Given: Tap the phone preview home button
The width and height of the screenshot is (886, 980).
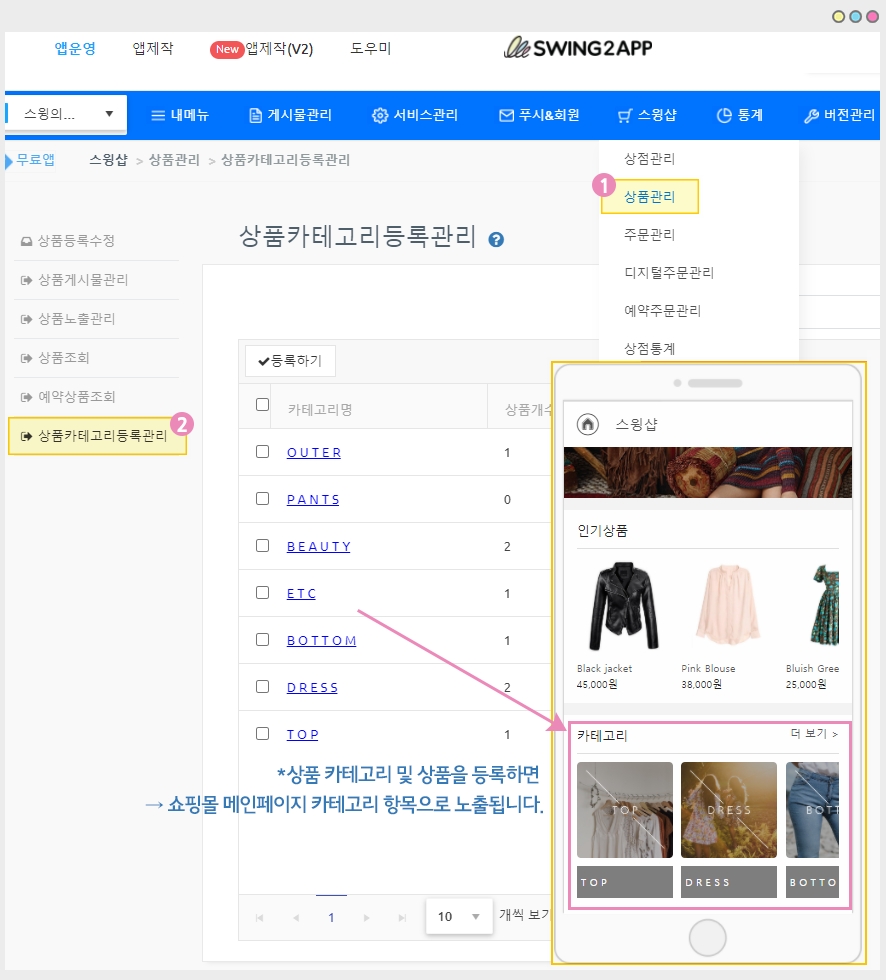Looking at the screenshot, I should pyautogui.click(x=707, y=938).
